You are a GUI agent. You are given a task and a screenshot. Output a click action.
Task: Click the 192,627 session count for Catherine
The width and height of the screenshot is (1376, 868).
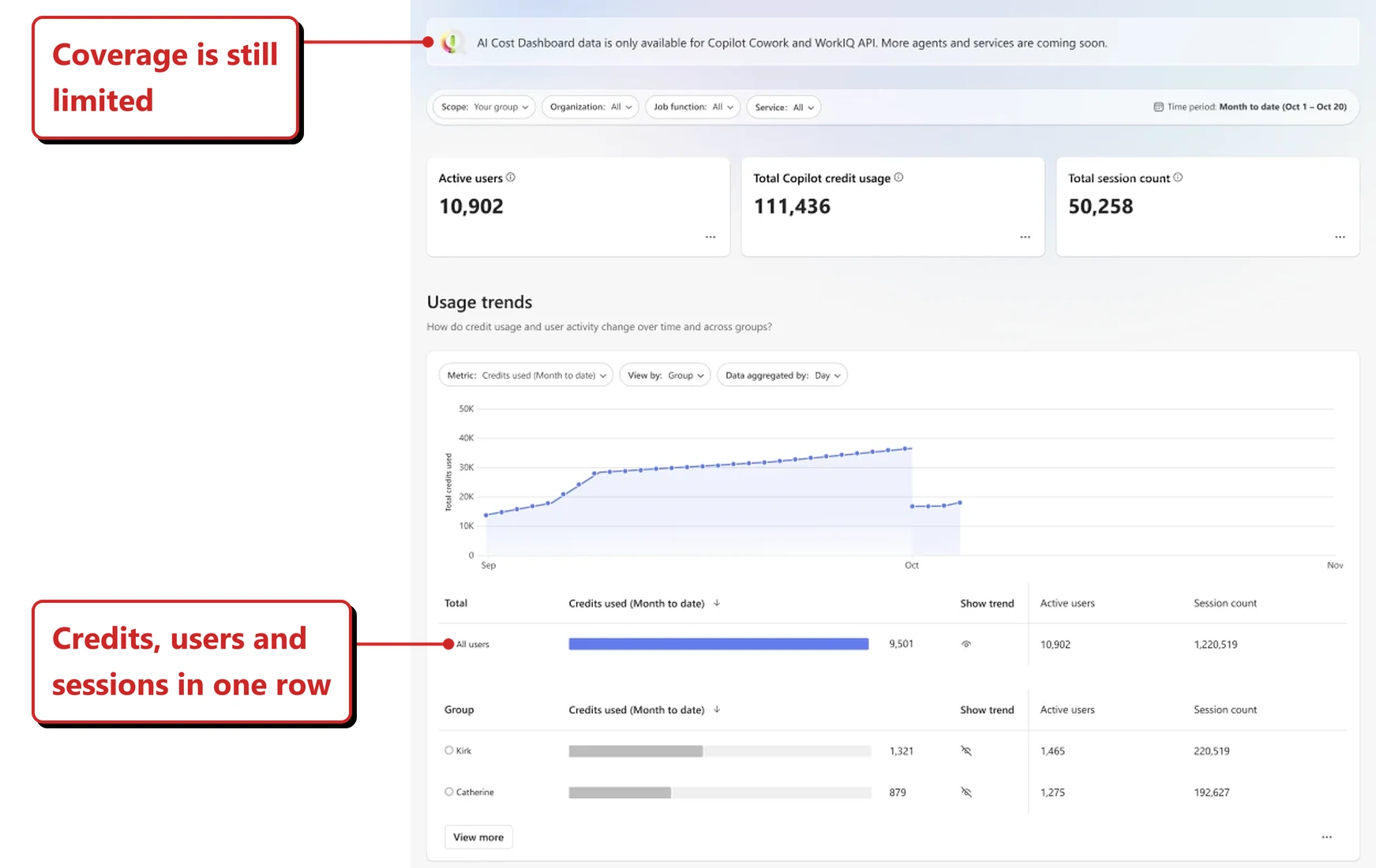point(1212,792)
